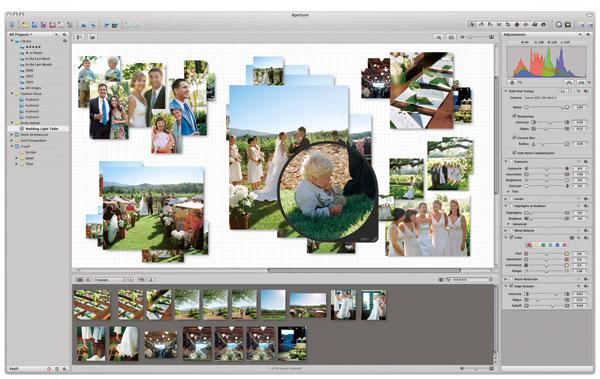This screenshot has height=379, width=600.
Task: Click the Auto Exposure button below histogram
Action: (569, 82)
